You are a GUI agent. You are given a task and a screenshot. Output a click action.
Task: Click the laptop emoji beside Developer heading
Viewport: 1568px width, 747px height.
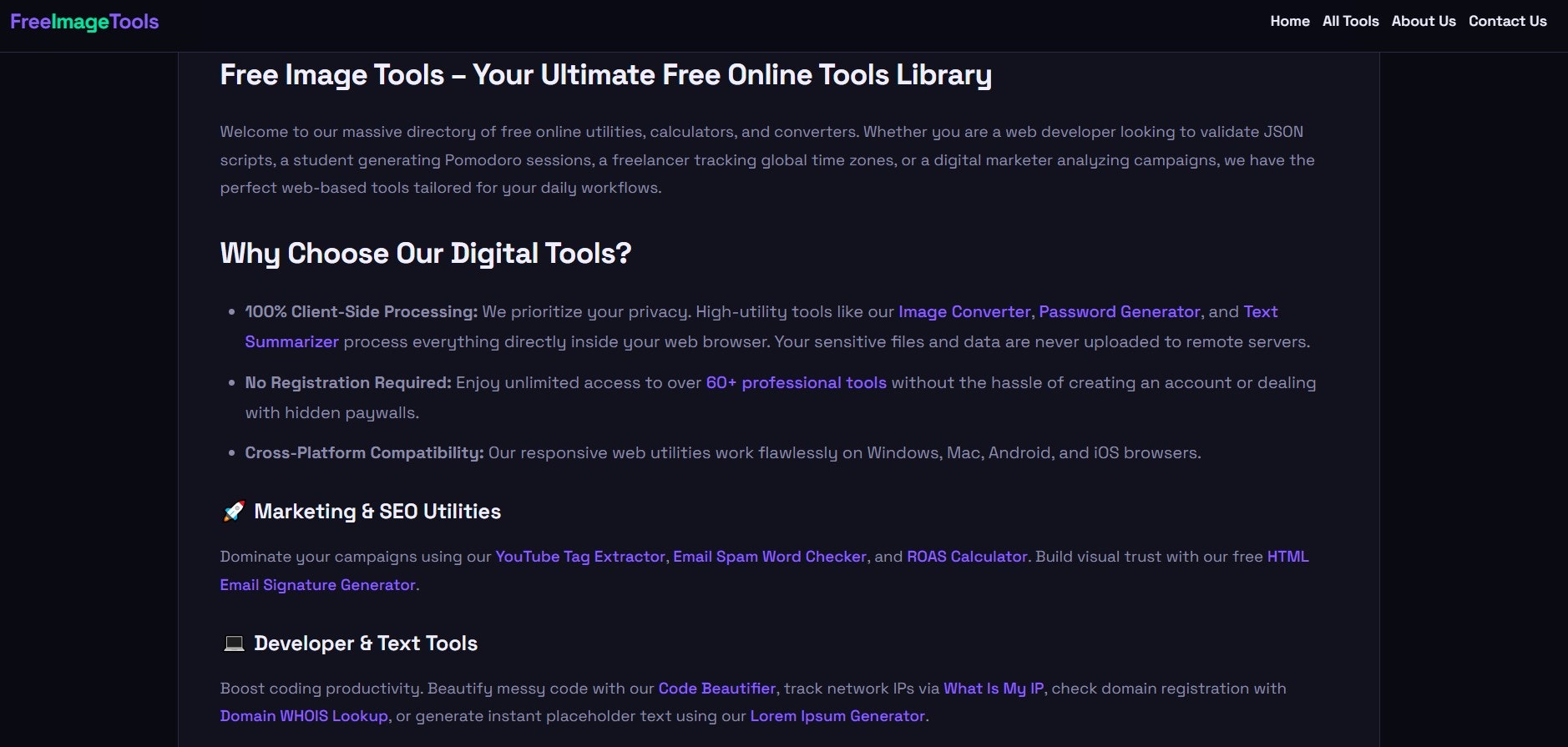coord(234,644)
